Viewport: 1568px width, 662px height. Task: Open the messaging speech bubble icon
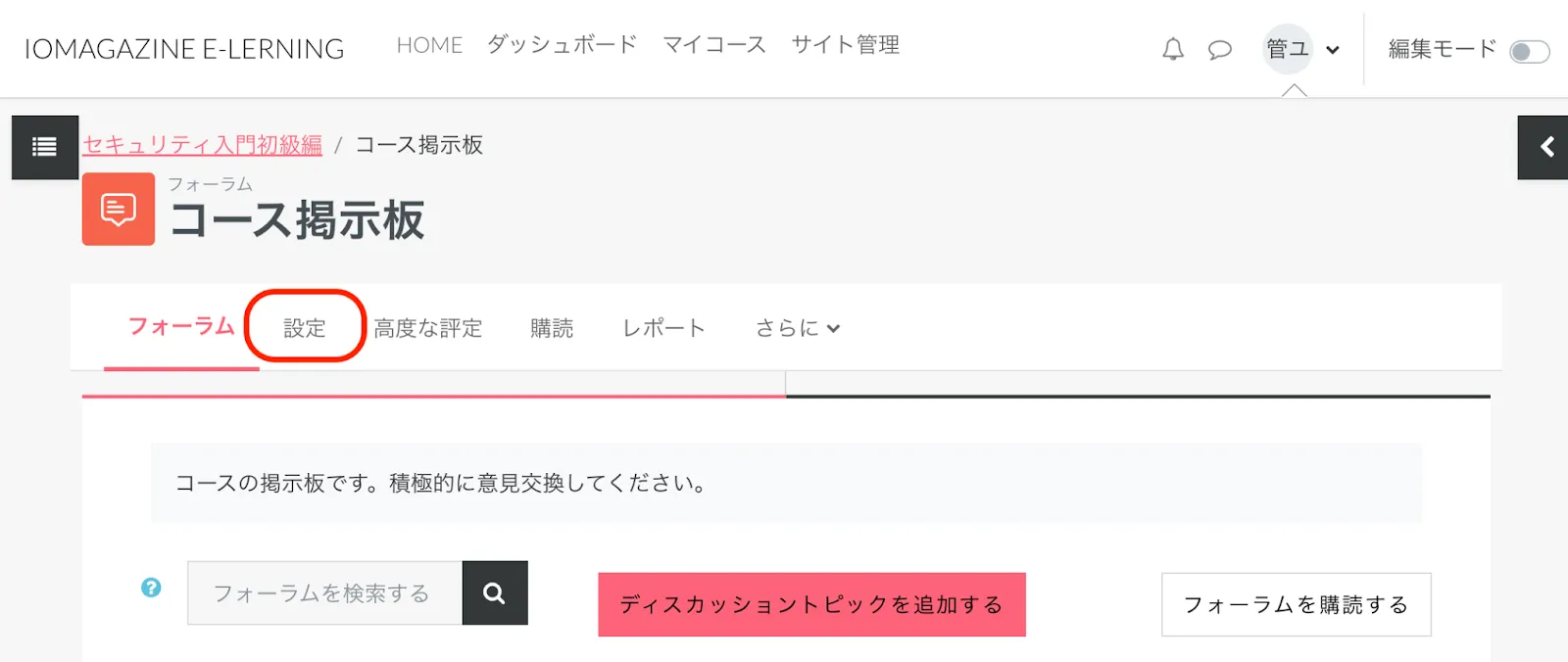point(1219,49)
